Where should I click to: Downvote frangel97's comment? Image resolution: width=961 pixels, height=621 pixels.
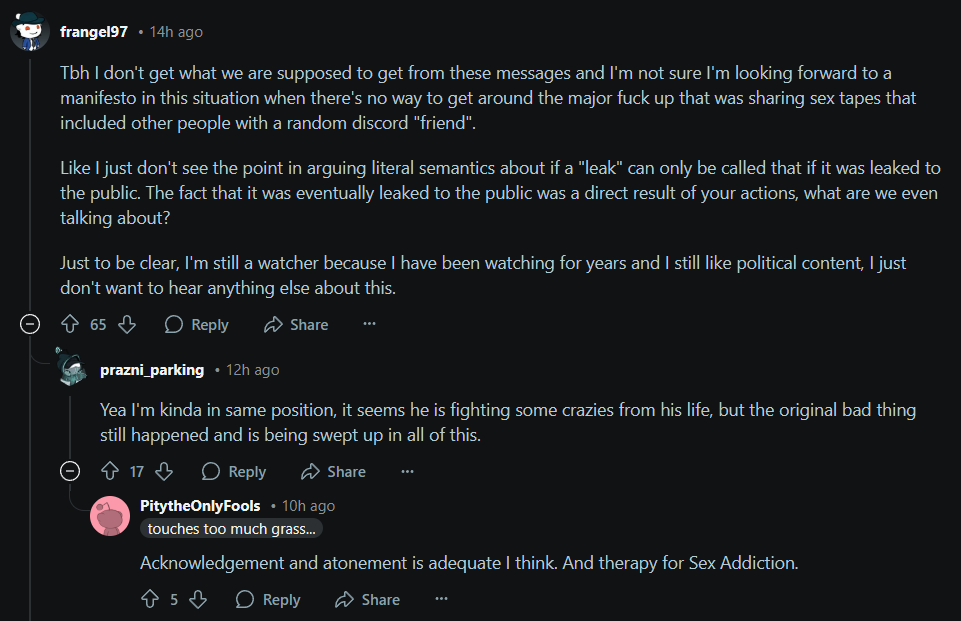pyautogui.click(x=127, y=324)
